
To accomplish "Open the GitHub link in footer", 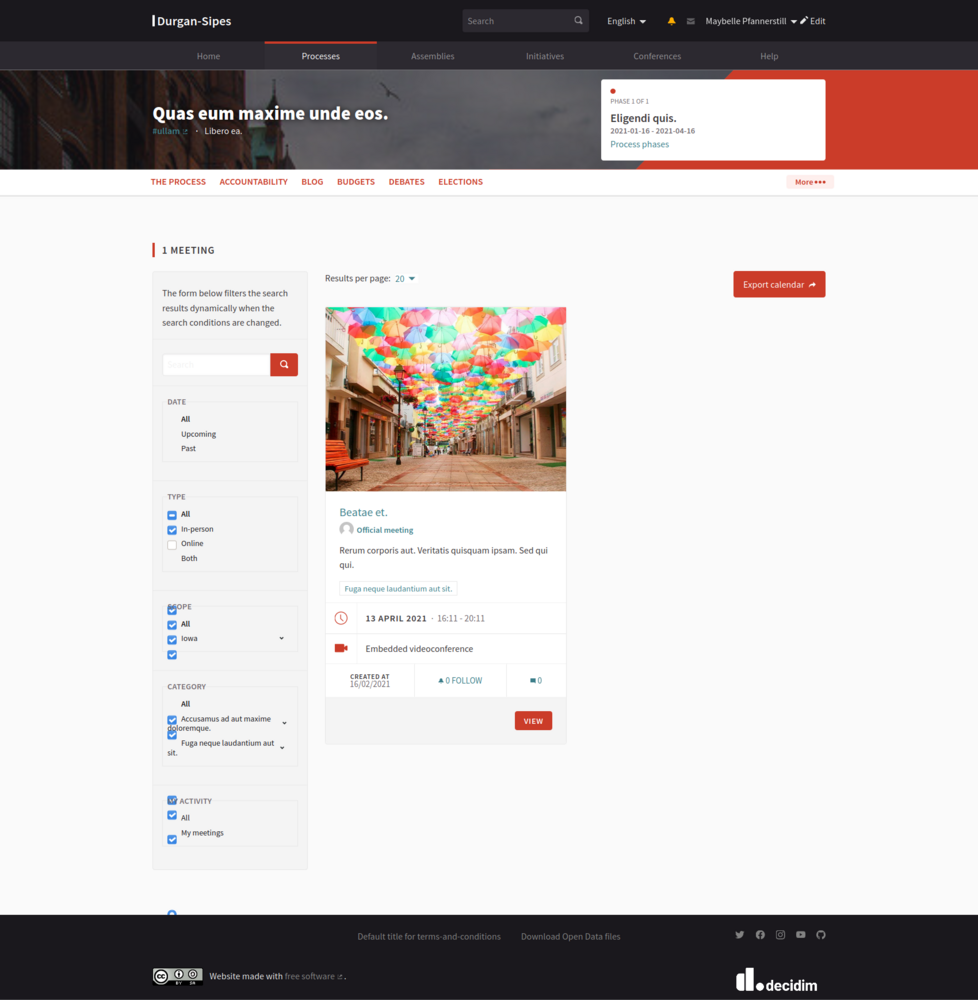I will (x=821, y=935).
